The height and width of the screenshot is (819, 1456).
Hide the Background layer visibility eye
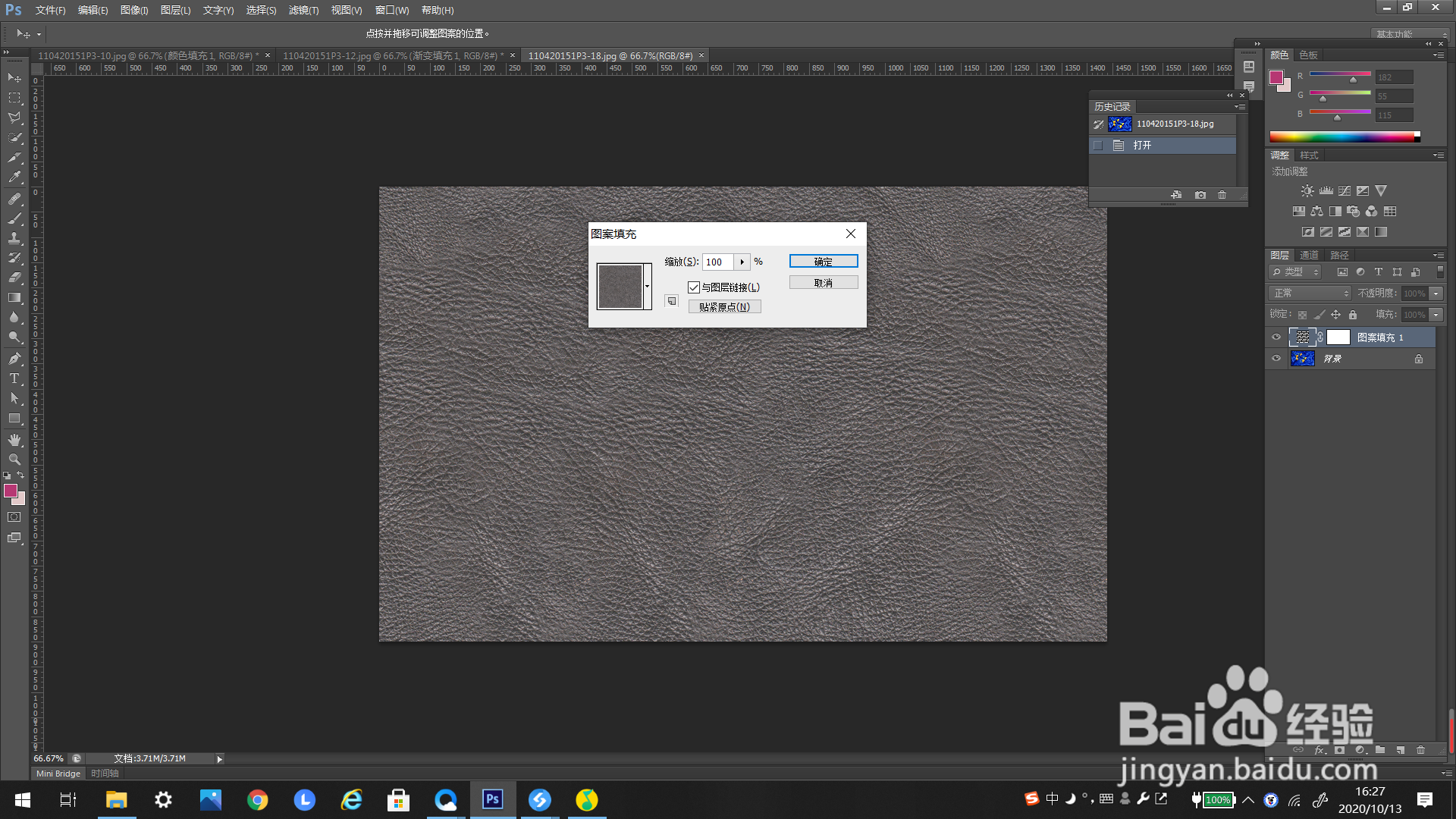coord(1276,359)
